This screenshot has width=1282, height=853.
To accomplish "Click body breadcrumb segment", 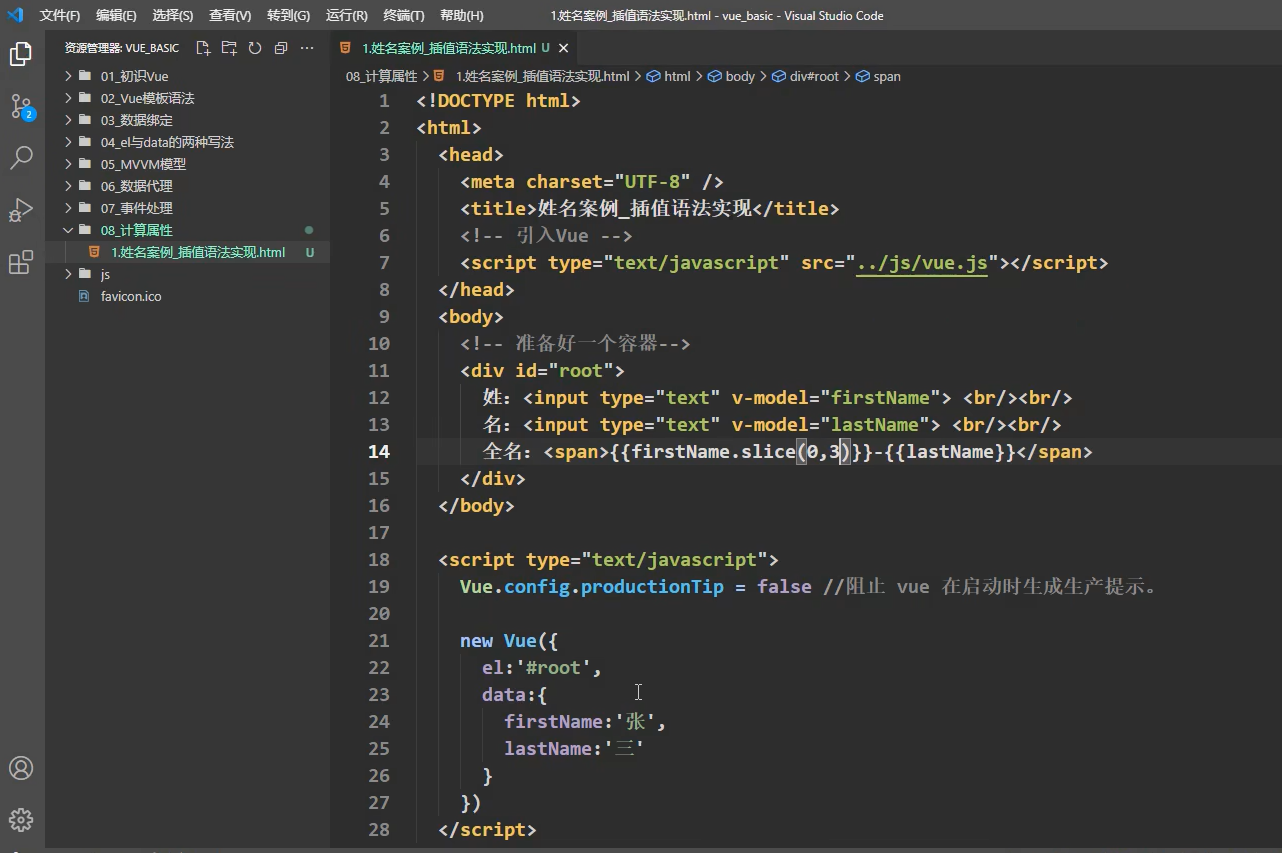I will coord(740,76).
